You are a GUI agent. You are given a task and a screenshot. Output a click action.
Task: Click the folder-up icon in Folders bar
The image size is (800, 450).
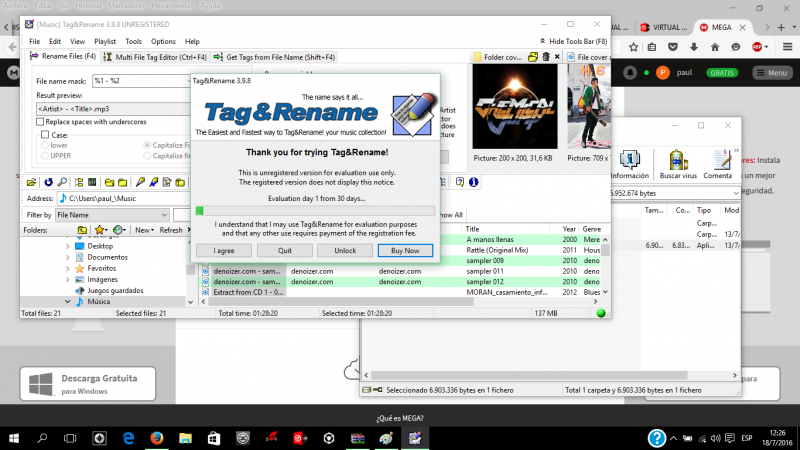(82, 230)
